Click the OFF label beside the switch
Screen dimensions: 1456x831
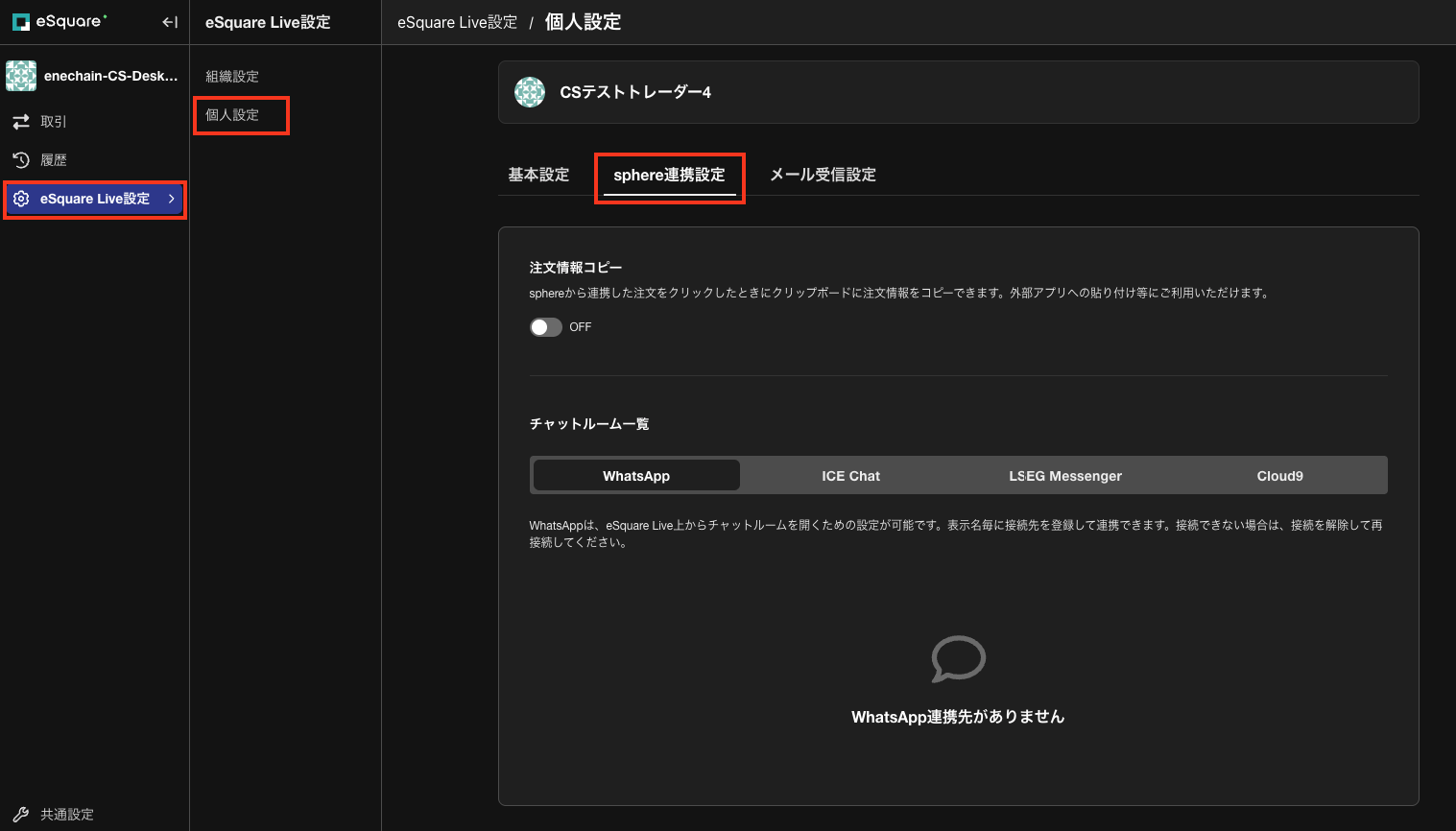point(581,327)
